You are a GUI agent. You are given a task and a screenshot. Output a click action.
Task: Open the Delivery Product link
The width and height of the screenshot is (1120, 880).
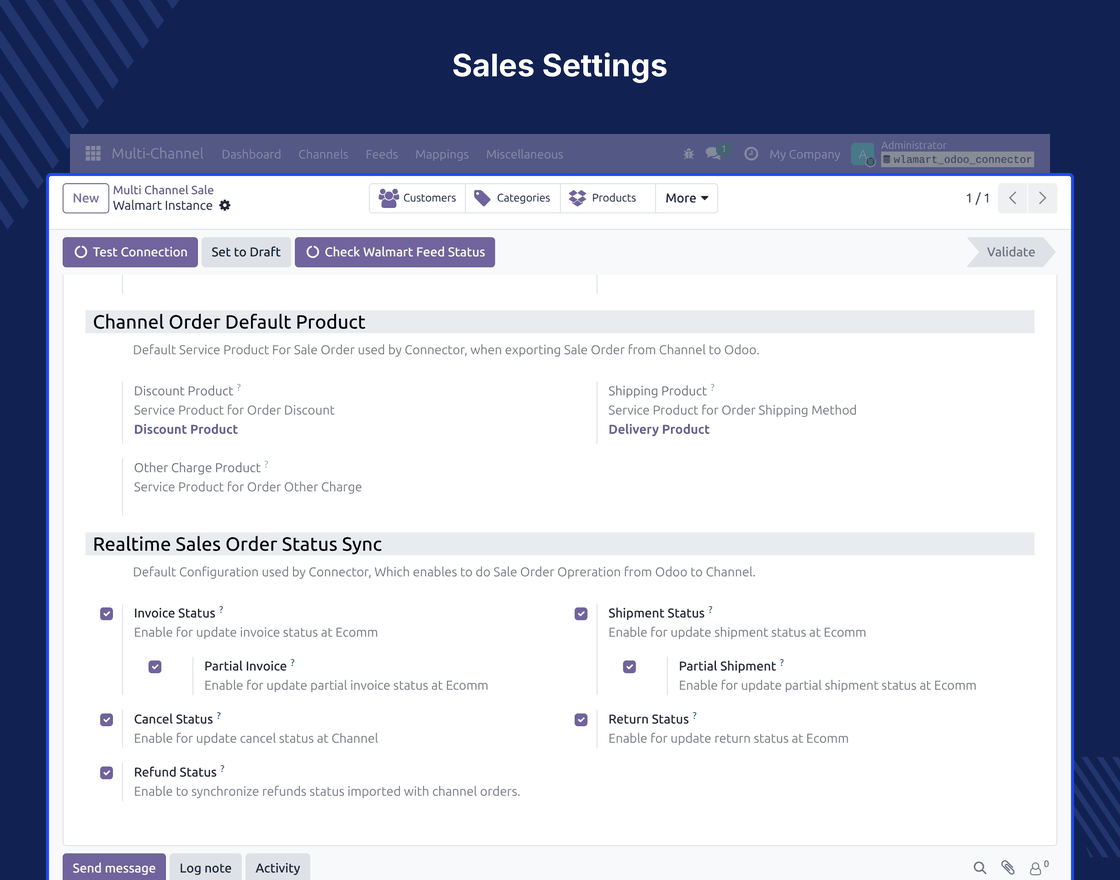tap(659, 429)
